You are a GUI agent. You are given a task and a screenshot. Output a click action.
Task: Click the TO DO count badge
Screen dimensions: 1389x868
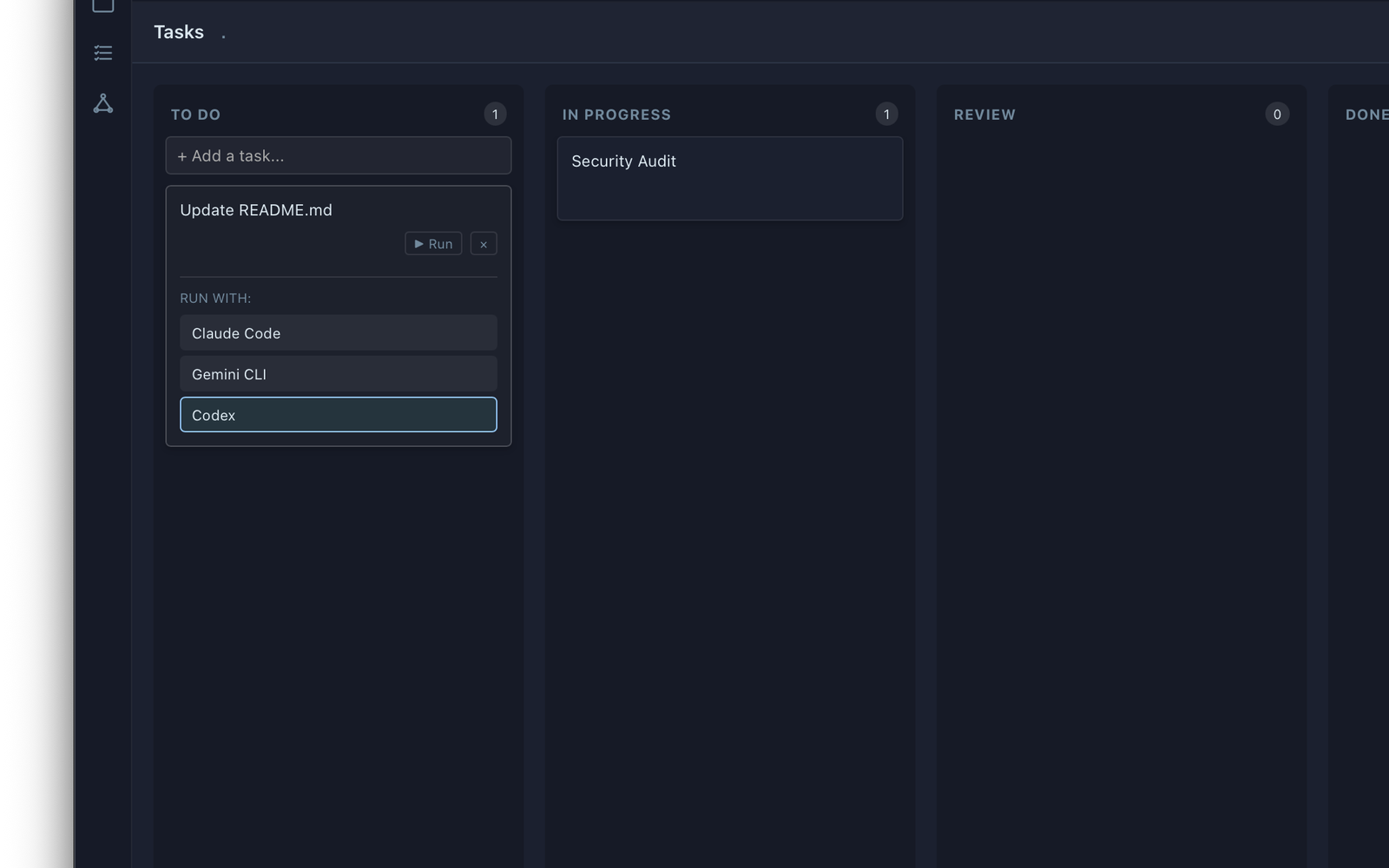(495, 113)
